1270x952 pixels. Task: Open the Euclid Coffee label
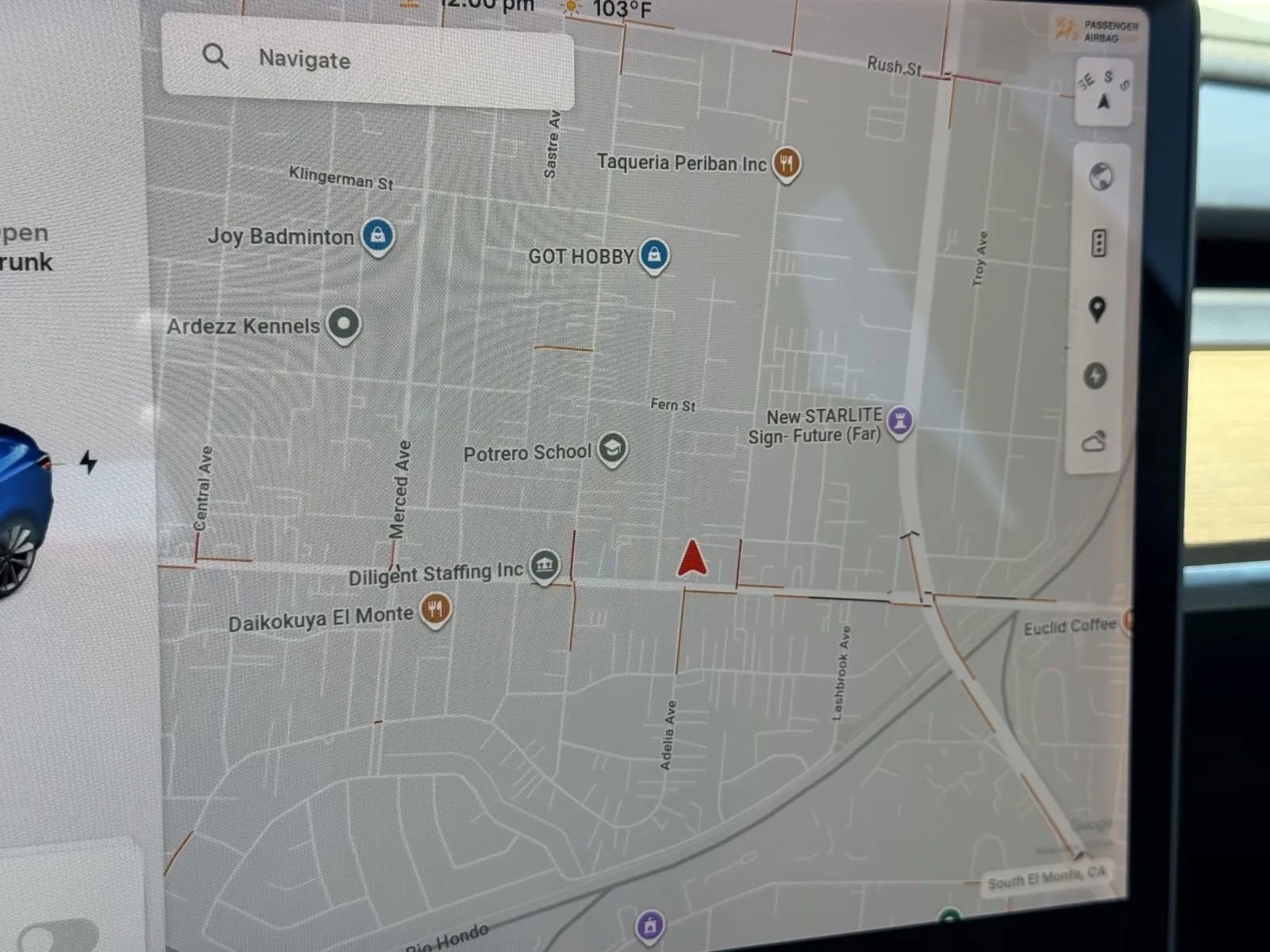[x=1070, y=627]
